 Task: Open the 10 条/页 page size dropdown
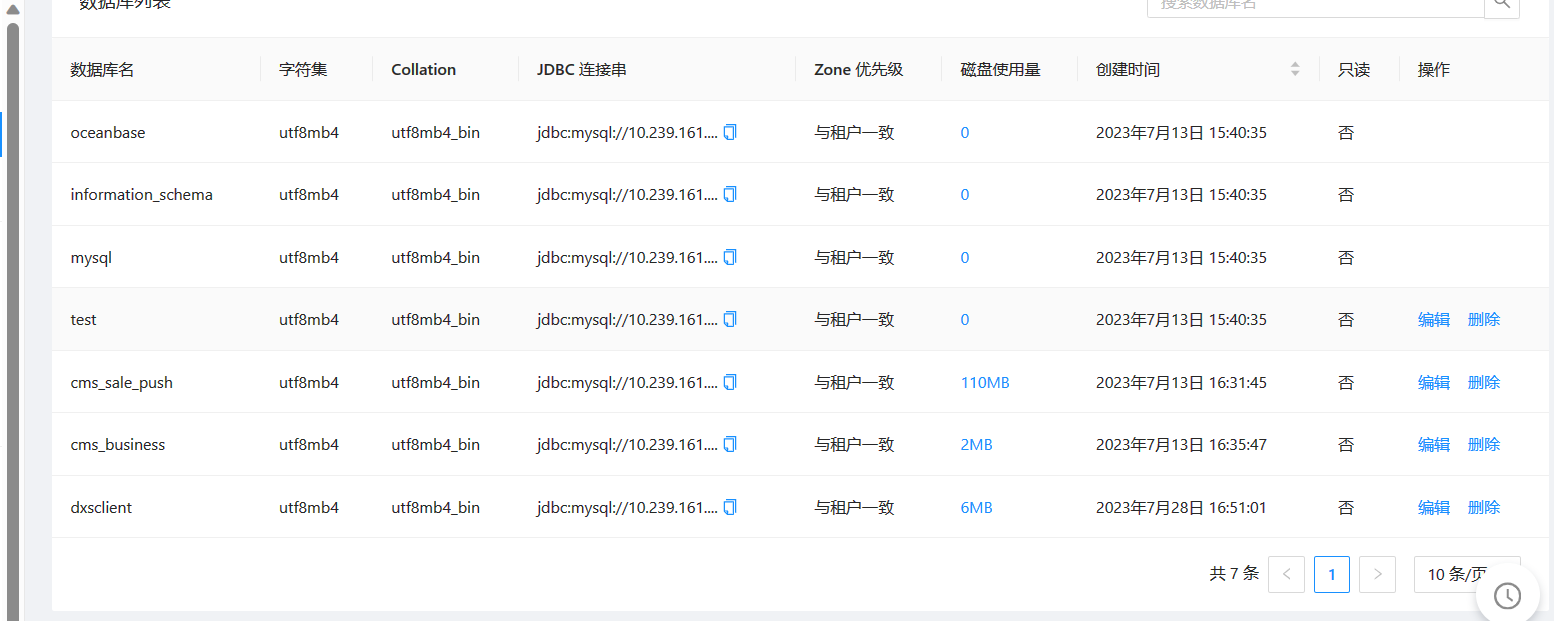point(1466,574)
